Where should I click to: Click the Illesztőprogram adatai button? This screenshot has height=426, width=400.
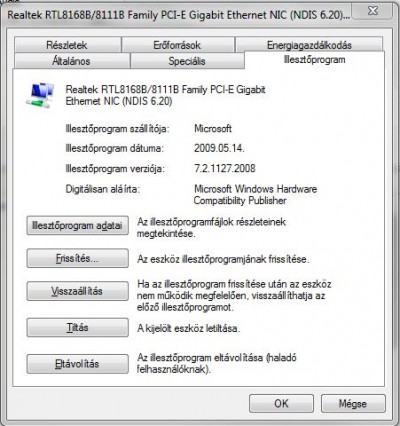(77, 226)
